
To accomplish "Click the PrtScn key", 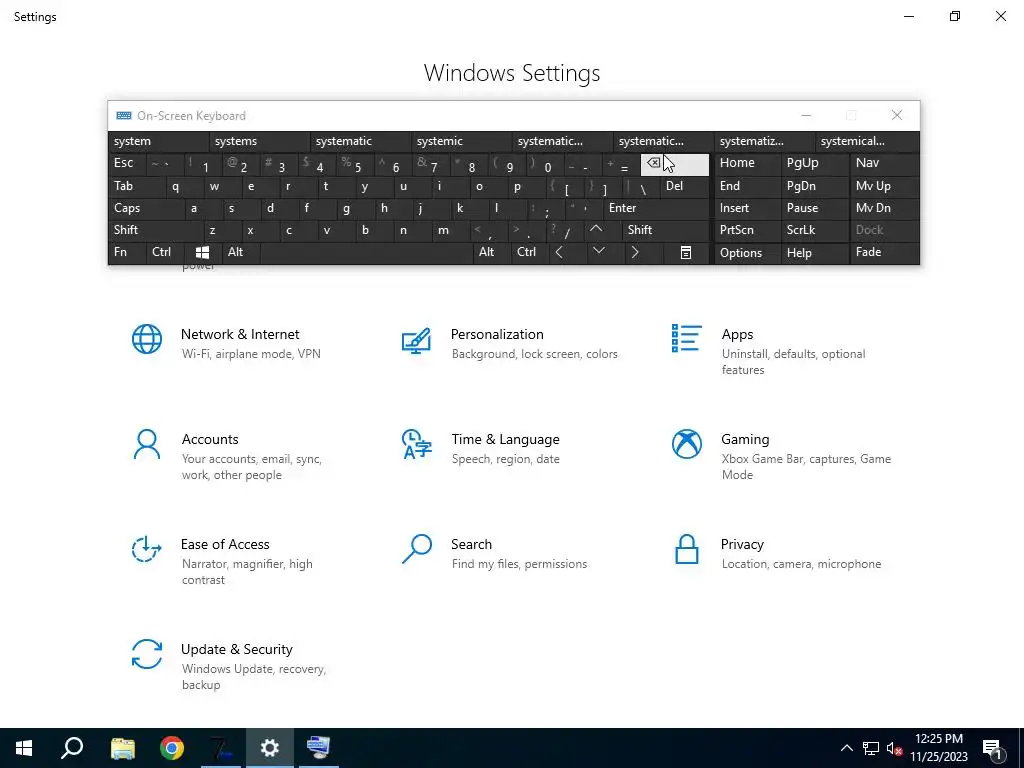I will [x=747, y=230].
